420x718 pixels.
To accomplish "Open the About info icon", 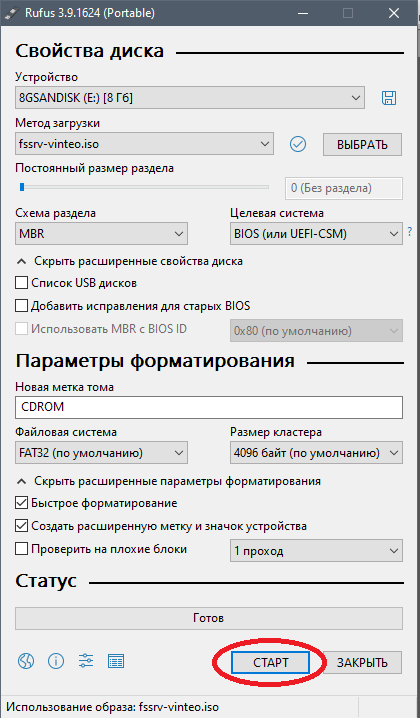I will tap(56, 661).
